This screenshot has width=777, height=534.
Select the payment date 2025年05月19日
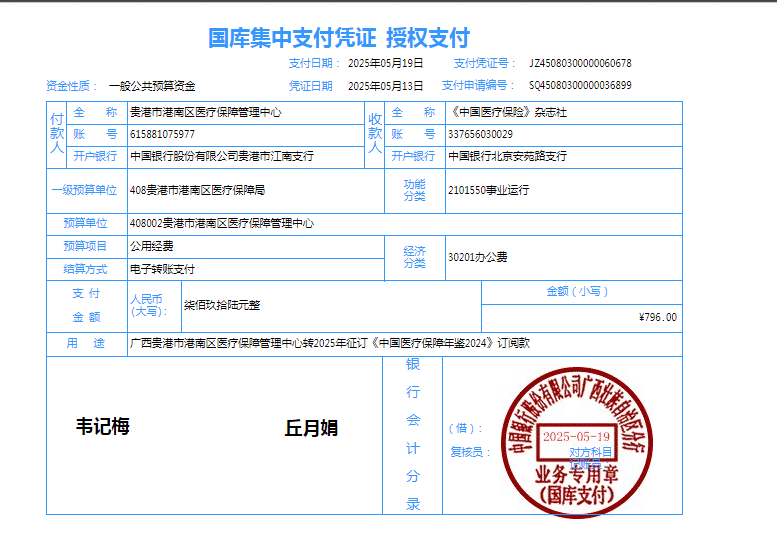pos(386,63)
